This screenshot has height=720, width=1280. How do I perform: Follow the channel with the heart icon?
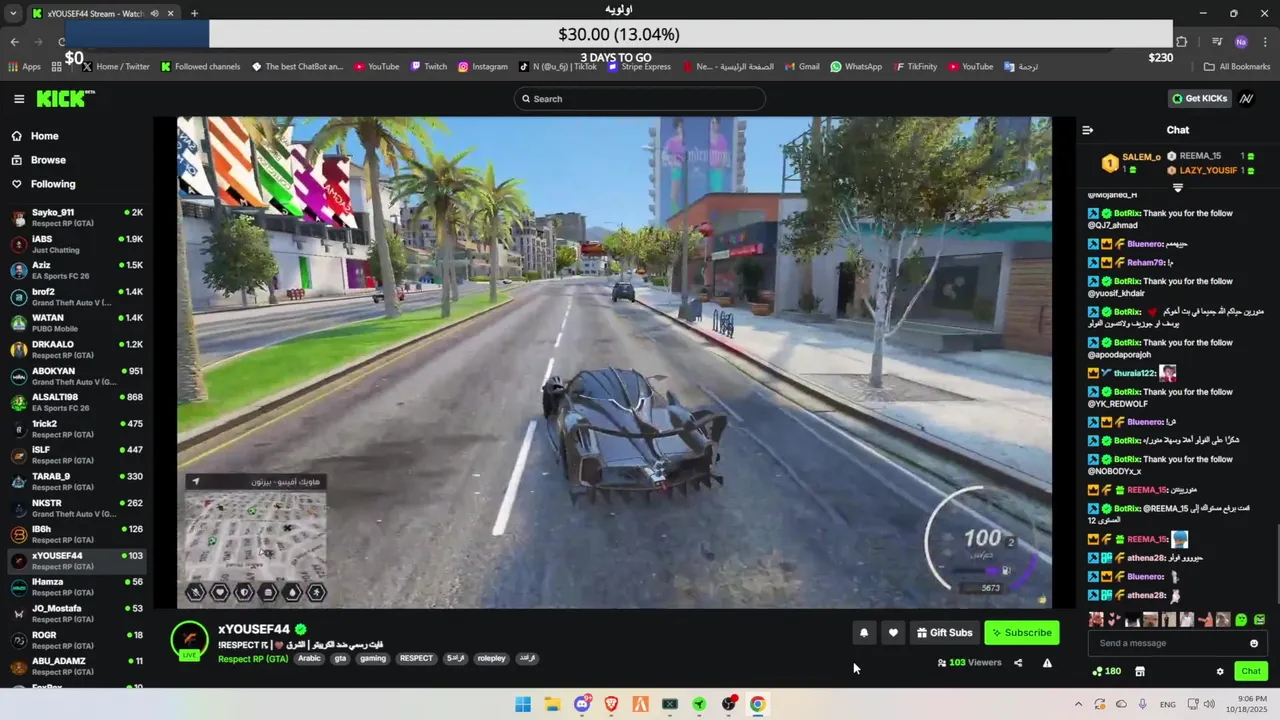[893, 632]
